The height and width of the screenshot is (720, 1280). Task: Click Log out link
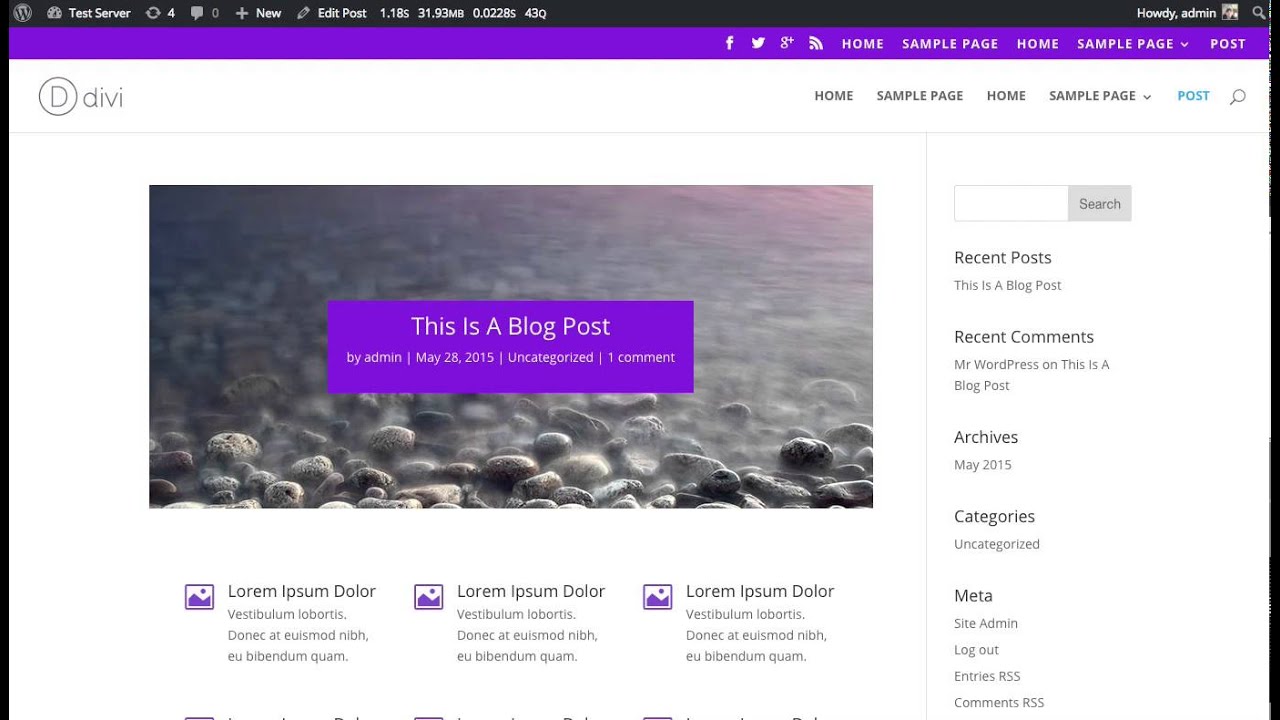tap(977, 650)
